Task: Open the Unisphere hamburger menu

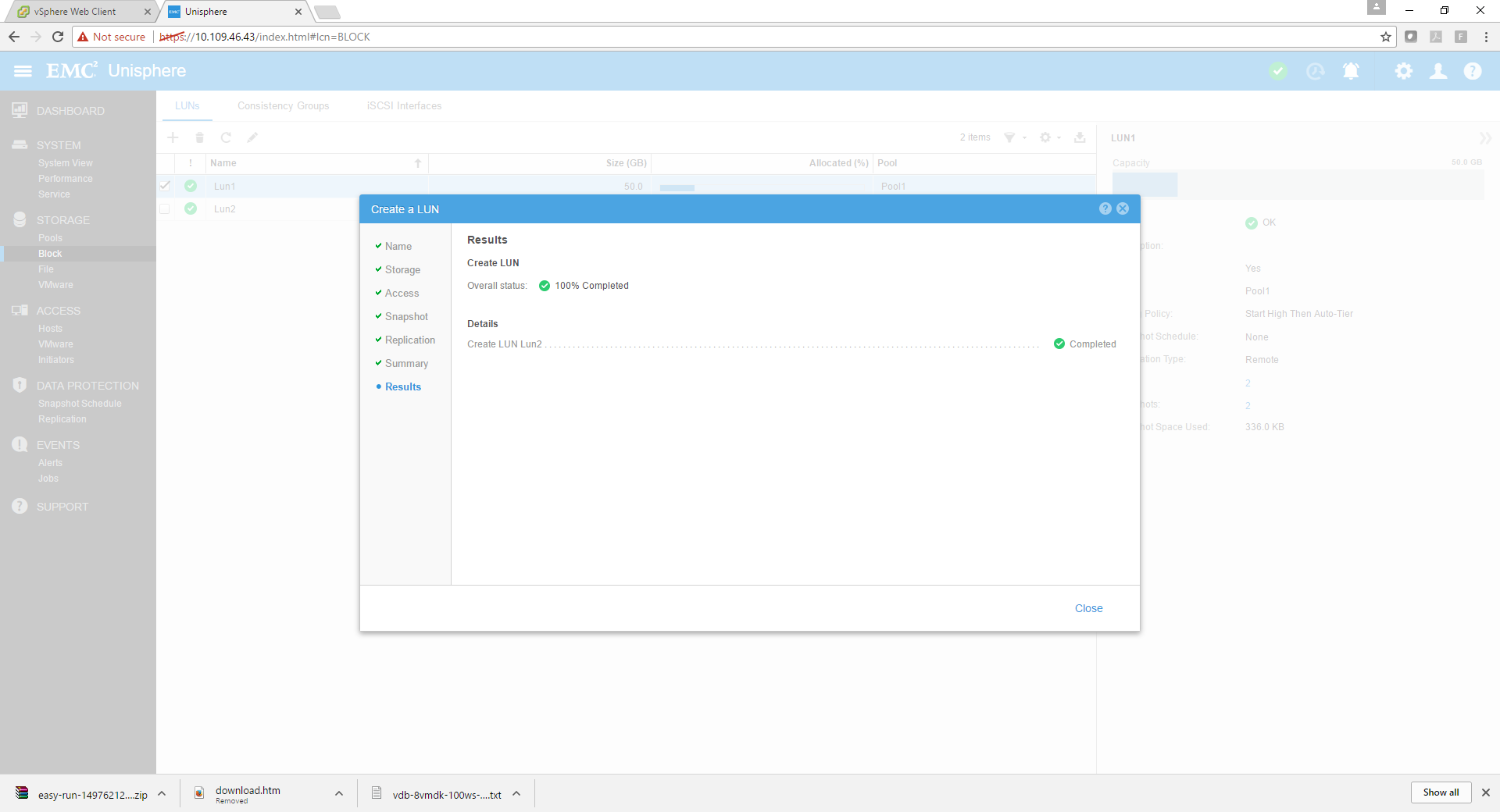Action: pyautogui.click(x=23, y=71)
